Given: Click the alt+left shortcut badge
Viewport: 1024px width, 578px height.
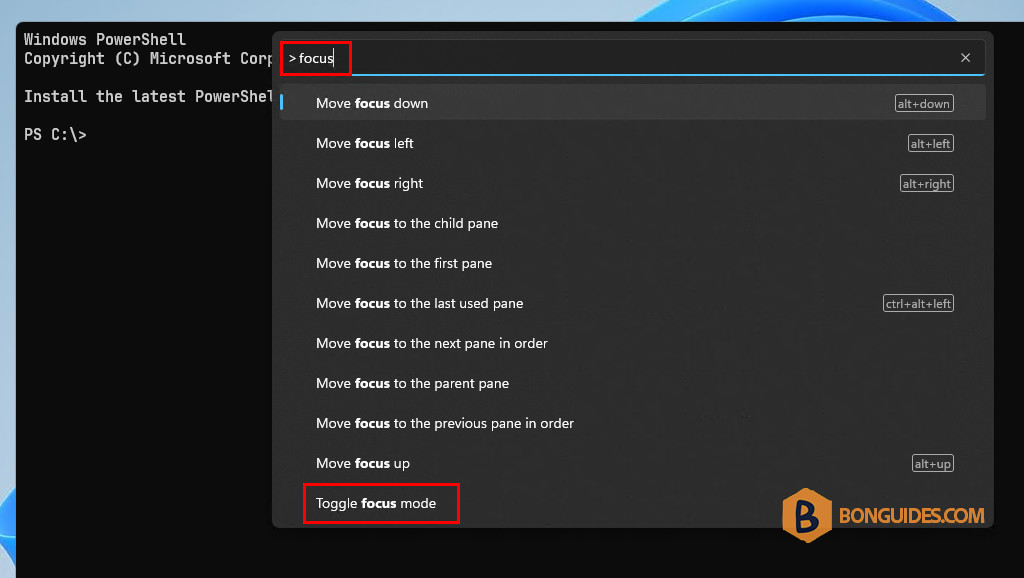Looking at the screenshot, I should (x=931, y=143).
